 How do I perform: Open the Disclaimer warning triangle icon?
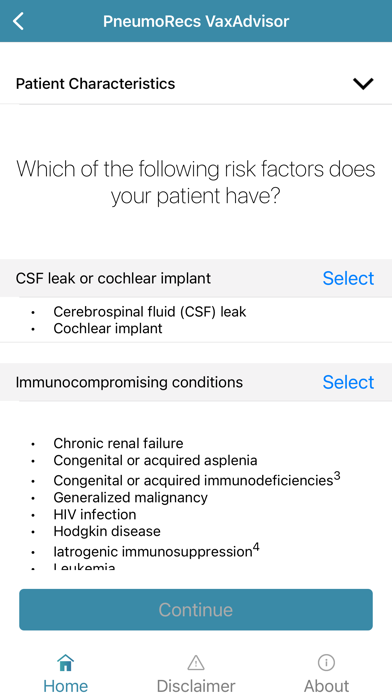(196, 663)
